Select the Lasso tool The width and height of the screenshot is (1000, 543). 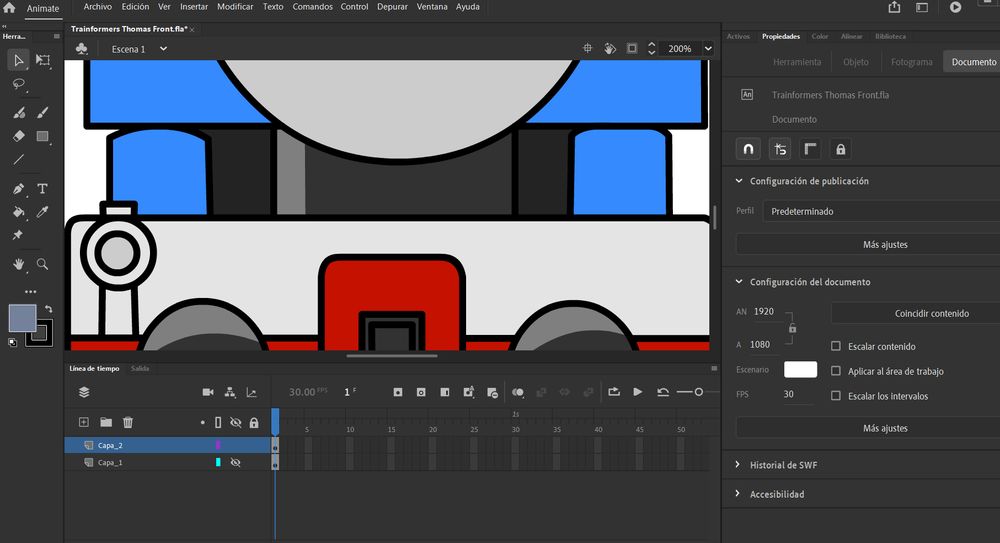point(19,85)
